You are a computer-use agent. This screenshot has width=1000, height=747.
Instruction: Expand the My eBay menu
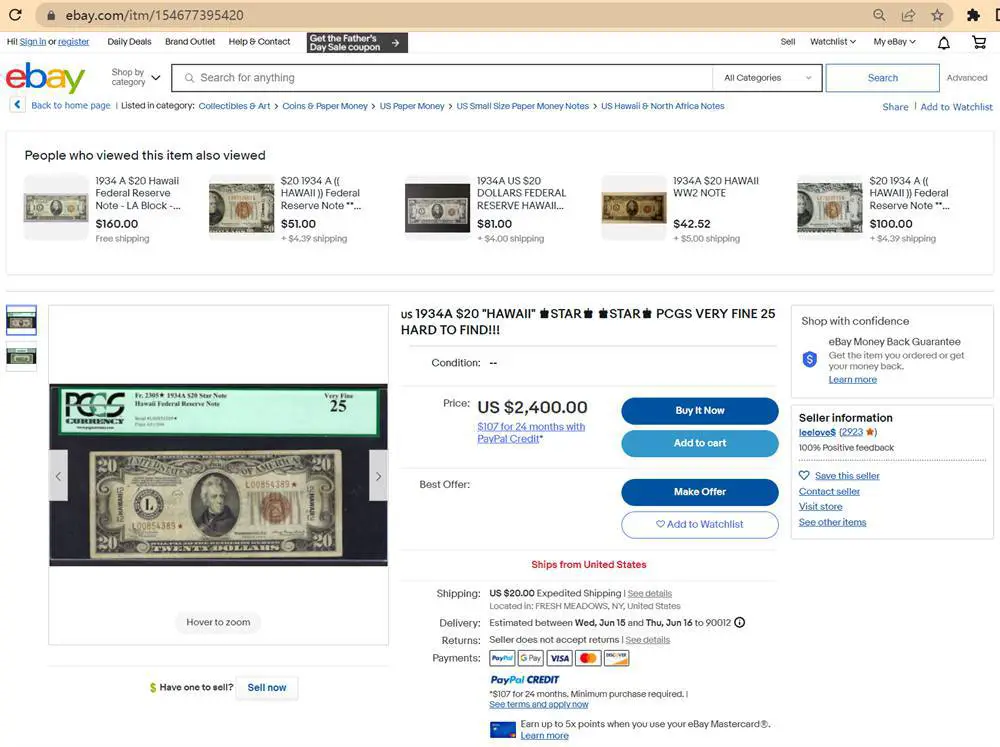[x=895, y=41]
